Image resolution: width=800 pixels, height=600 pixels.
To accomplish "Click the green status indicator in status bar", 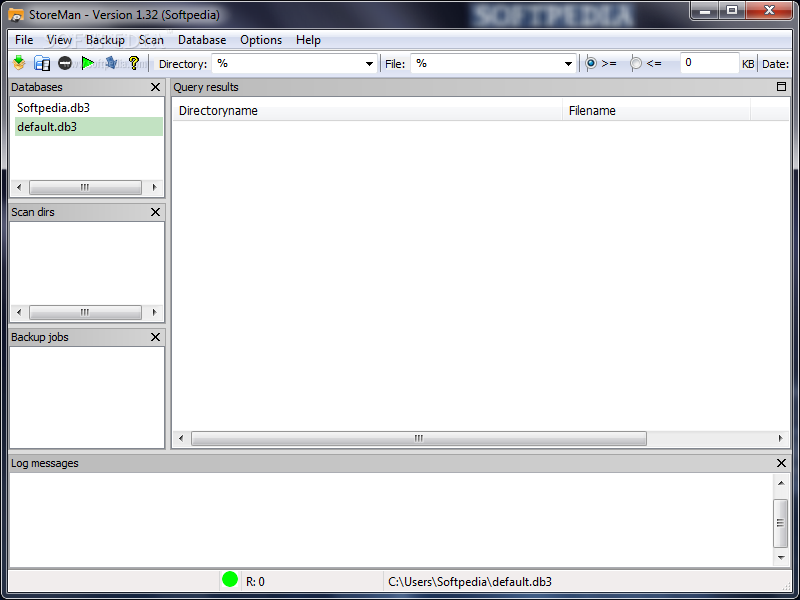I will click(230, 580).
